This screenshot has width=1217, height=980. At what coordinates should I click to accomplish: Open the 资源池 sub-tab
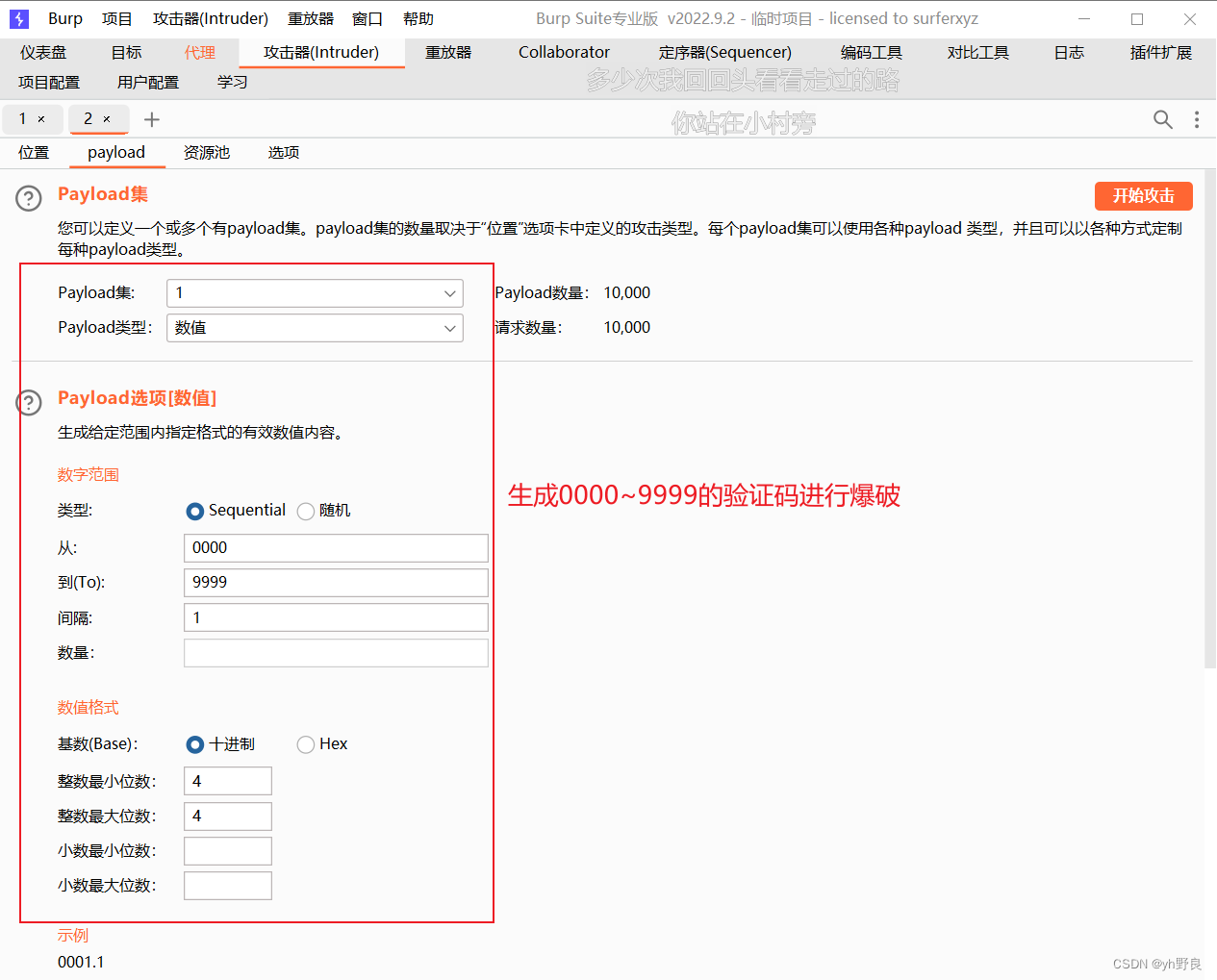(x=207, y=153)
